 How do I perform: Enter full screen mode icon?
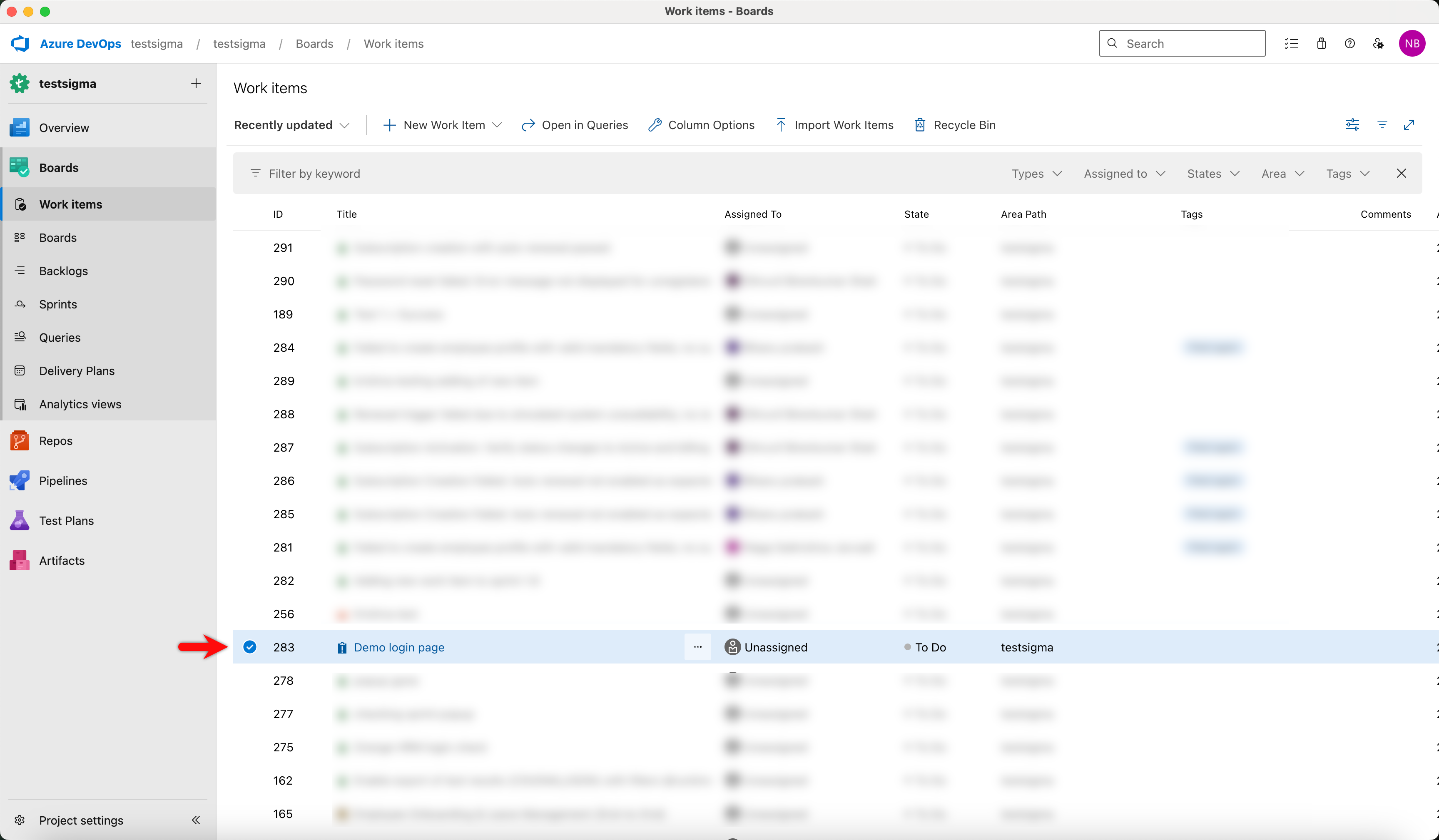coord(1409,124)
